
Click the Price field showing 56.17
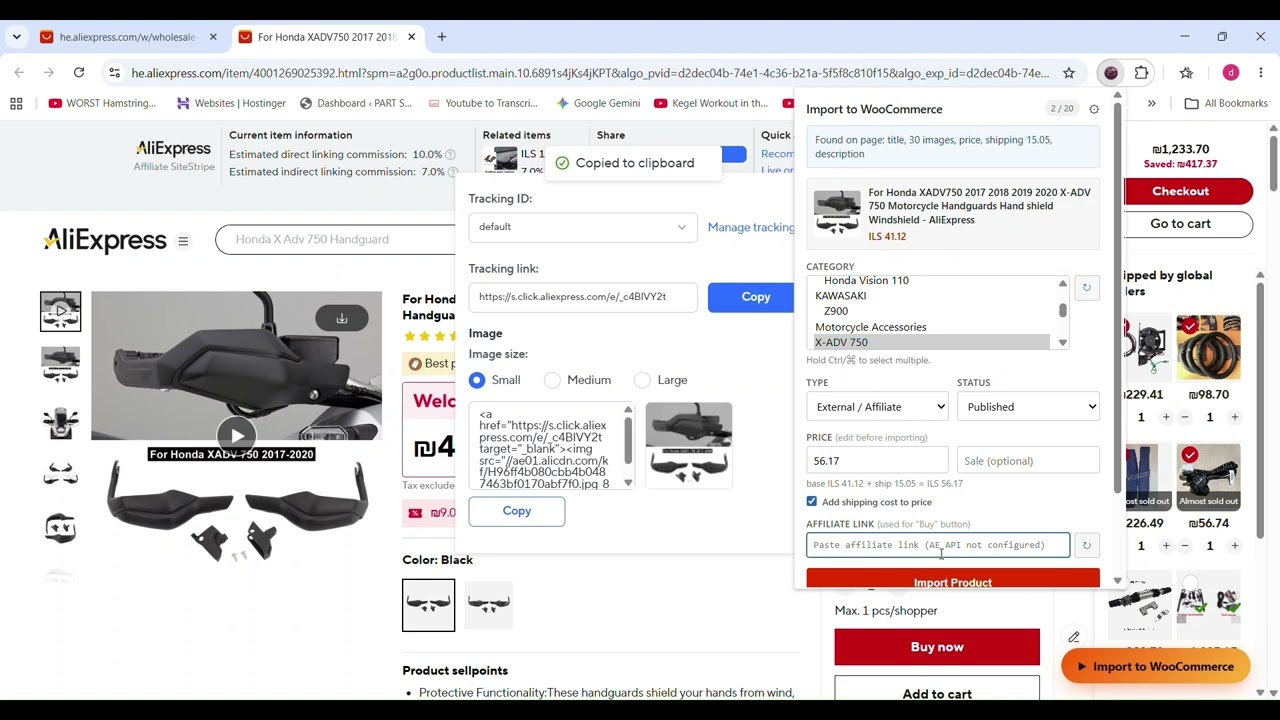(x=877, y=461)
